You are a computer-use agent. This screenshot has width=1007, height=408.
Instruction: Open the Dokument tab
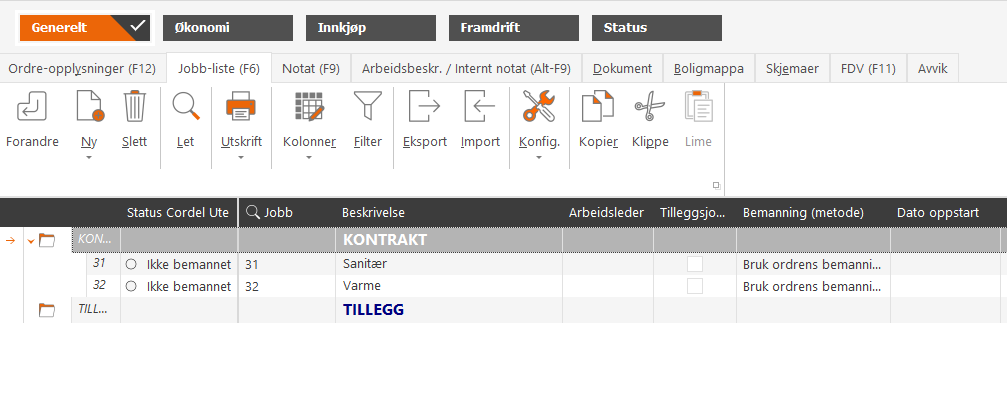[x=622, y=69]
